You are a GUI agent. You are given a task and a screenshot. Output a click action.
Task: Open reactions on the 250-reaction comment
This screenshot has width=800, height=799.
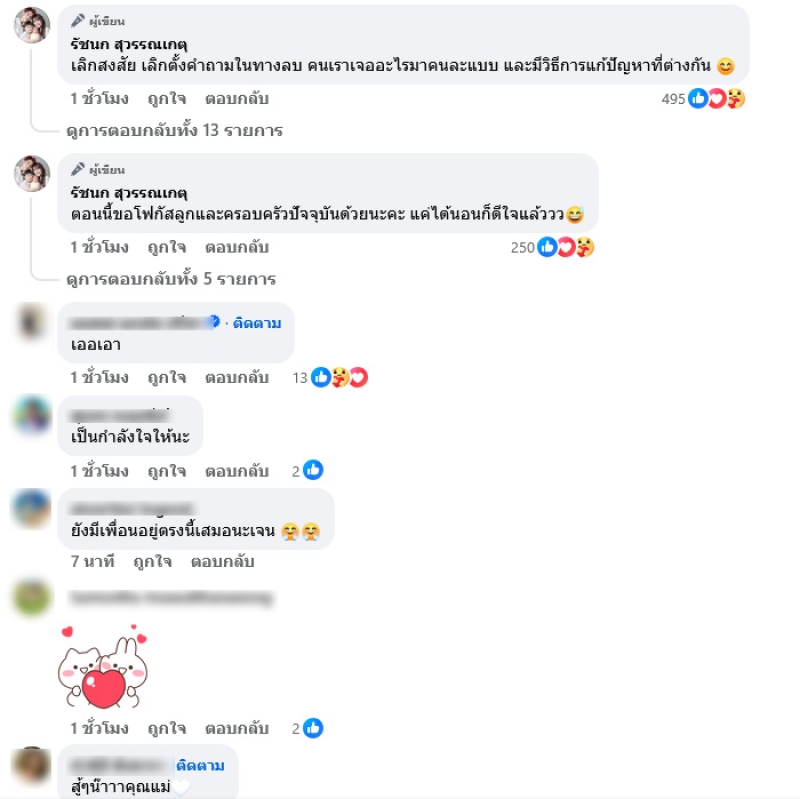(552, 247)
